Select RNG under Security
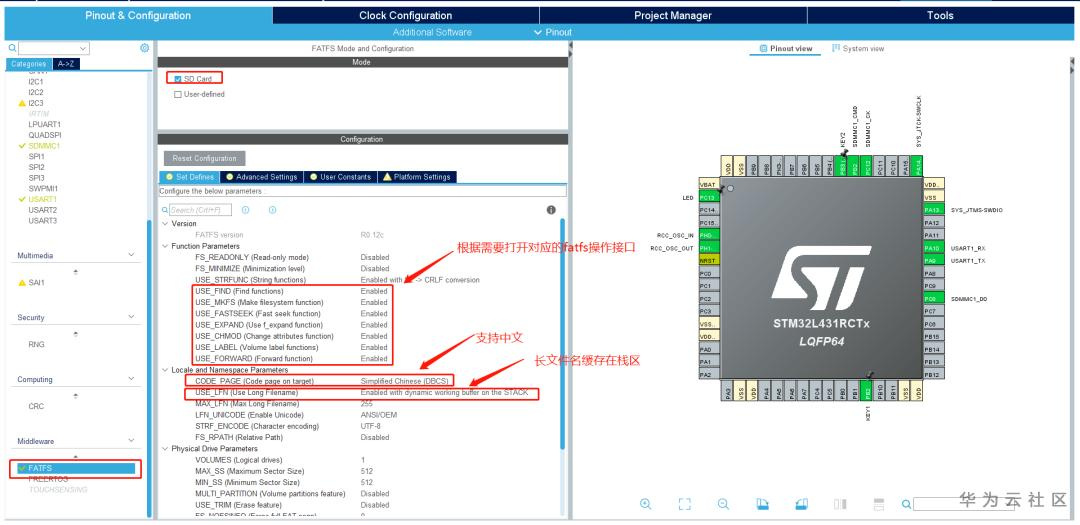The image size is (1080, 525). [x=37, y=344]
